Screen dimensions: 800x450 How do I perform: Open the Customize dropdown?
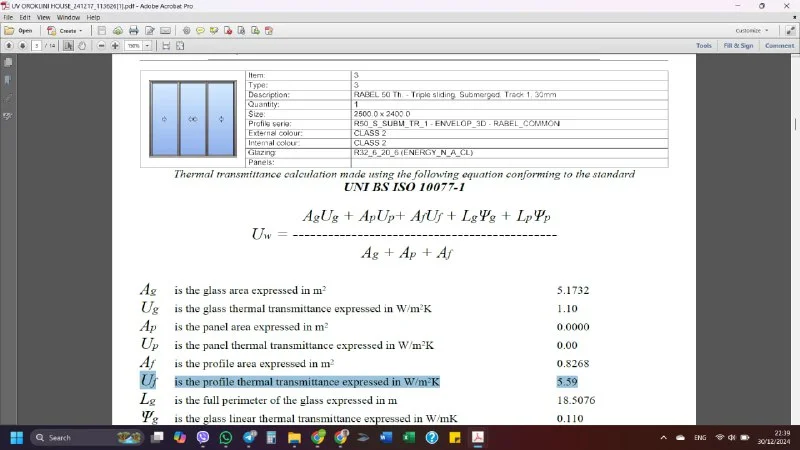pos(751,31)
